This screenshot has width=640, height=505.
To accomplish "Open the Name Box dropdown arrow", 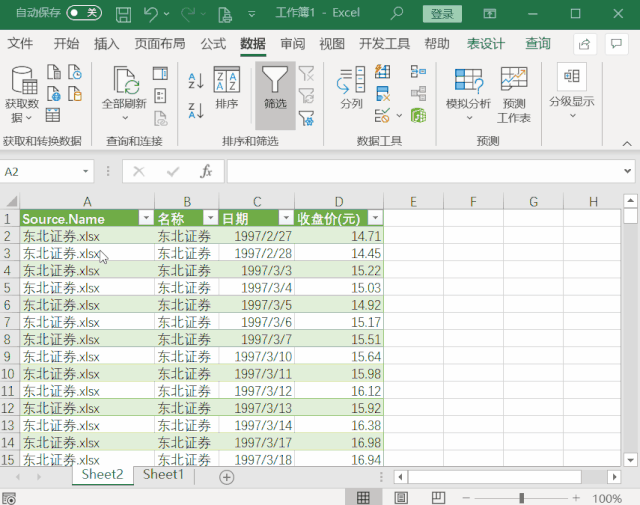I will pos(86,171).
